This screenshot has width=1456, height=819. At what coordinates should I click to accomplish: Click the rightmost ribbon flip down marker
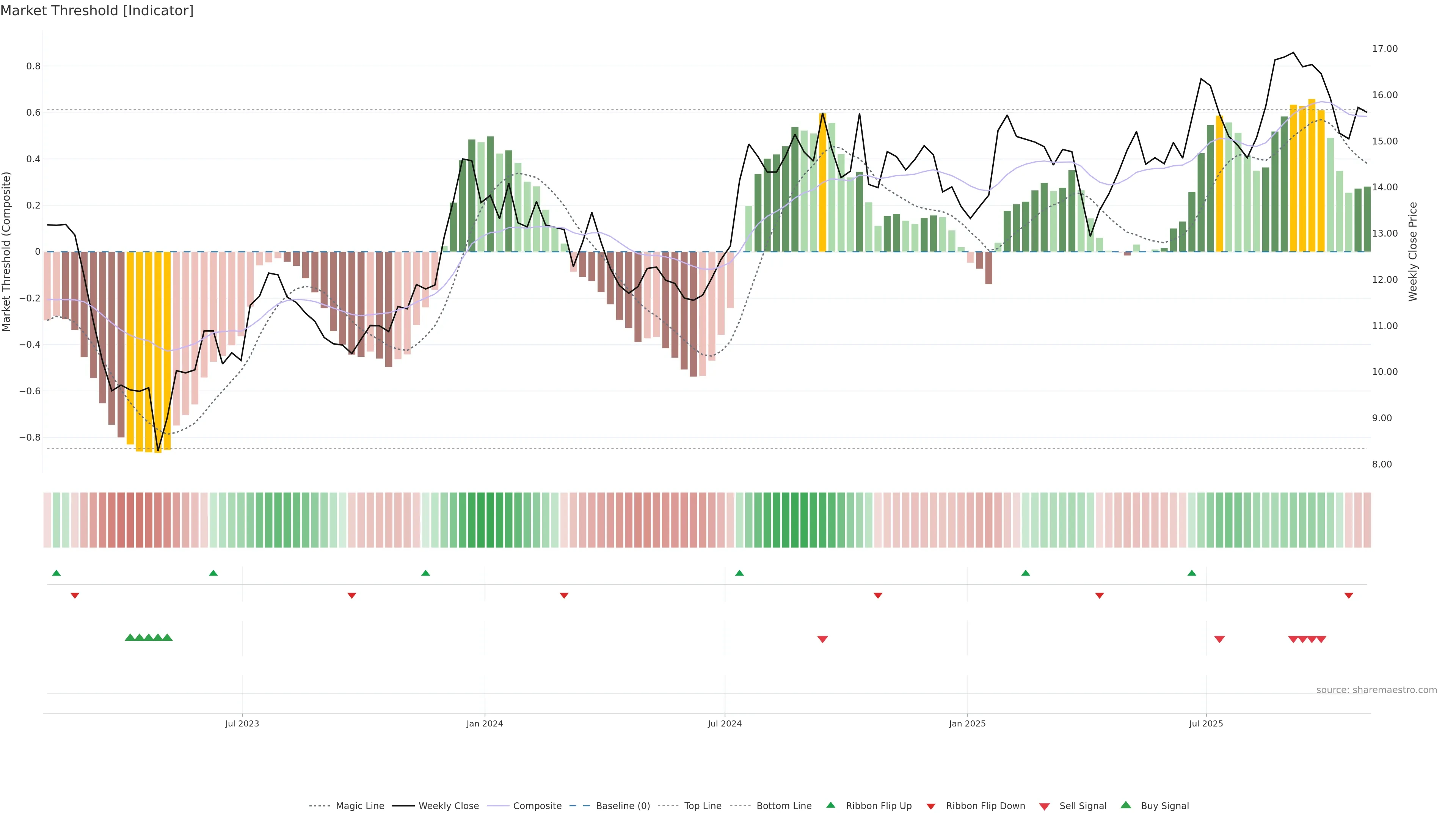(1349, 596)
